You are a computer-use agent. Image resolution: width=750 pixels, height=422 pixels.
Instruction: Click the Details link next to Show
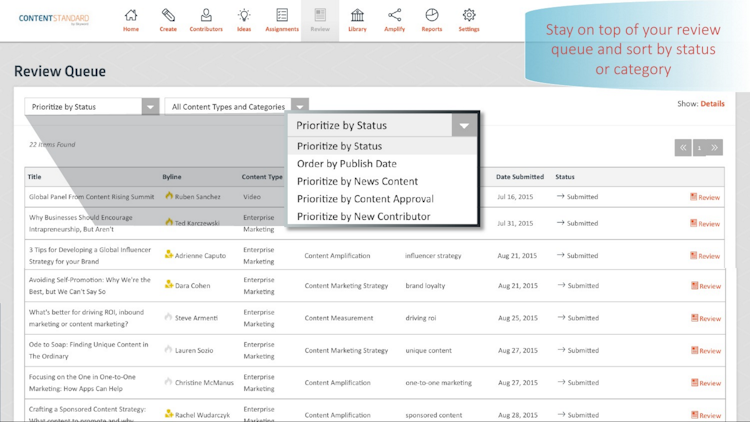coord(712,103)
